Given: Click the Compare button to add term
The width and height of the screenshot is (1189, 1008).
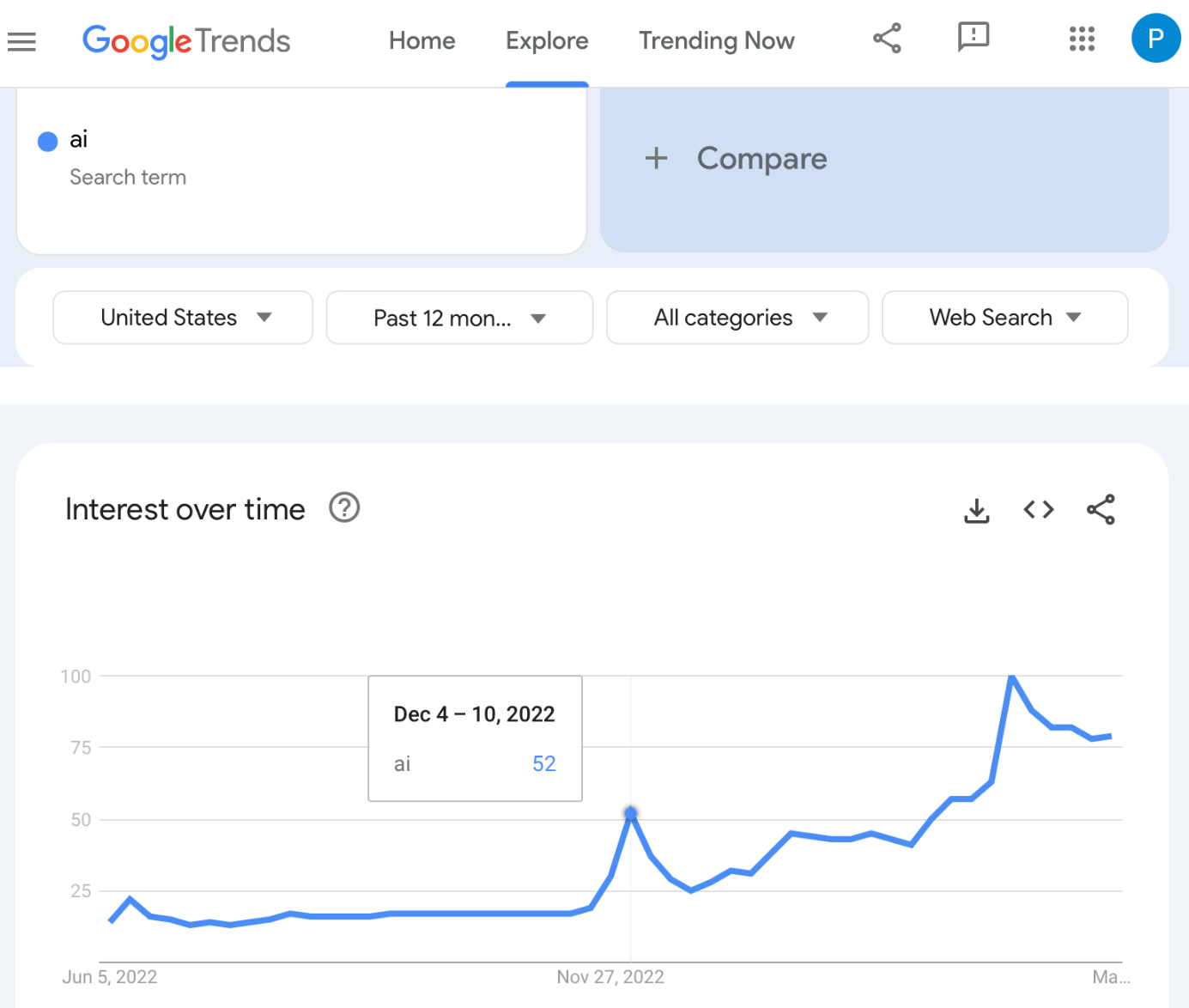Looking at the screenshot, I should coord(737,159).
